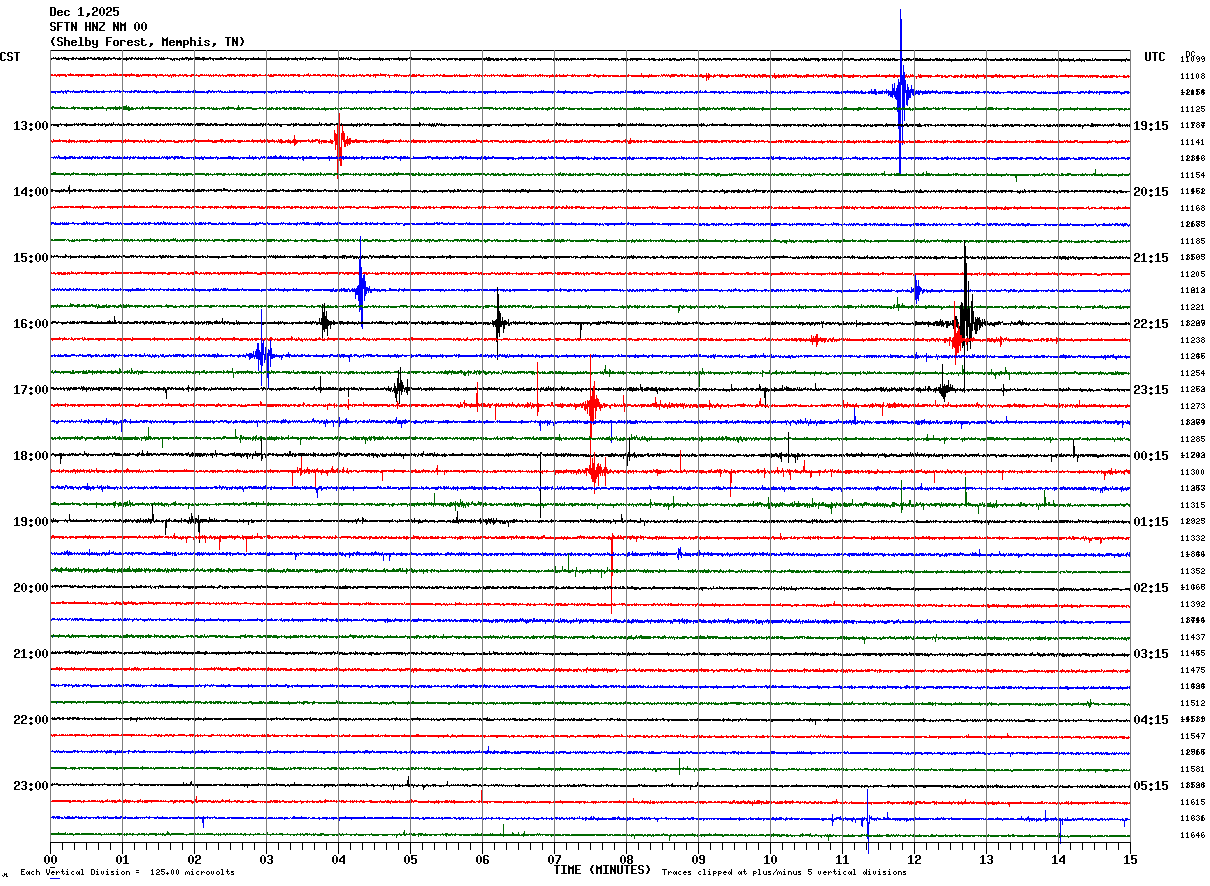
Task: Click the 14:00 CST row label
Action: [x=31, y=192]
